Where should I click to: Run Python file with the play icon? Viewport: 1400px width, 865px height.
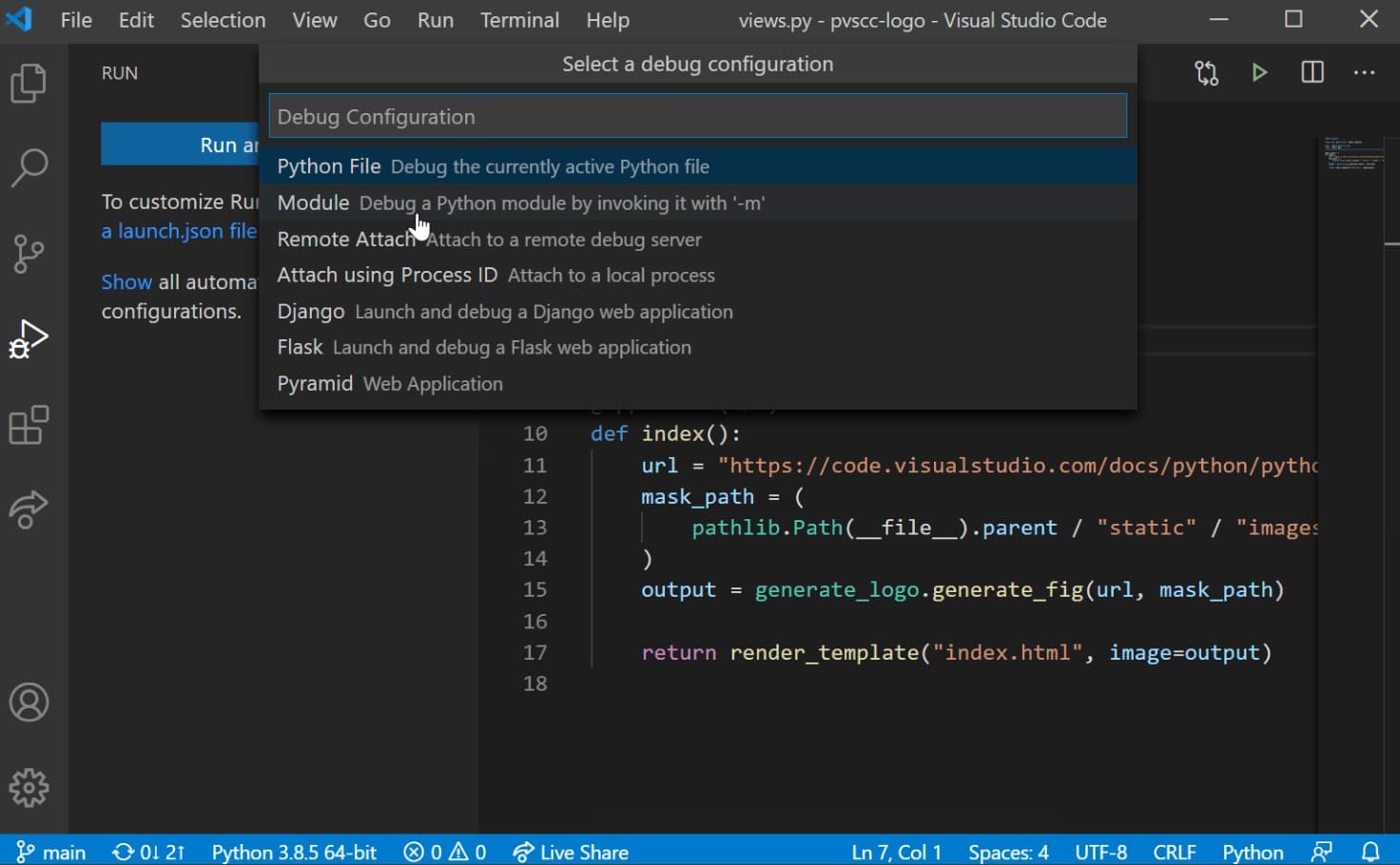[1259, 73]
